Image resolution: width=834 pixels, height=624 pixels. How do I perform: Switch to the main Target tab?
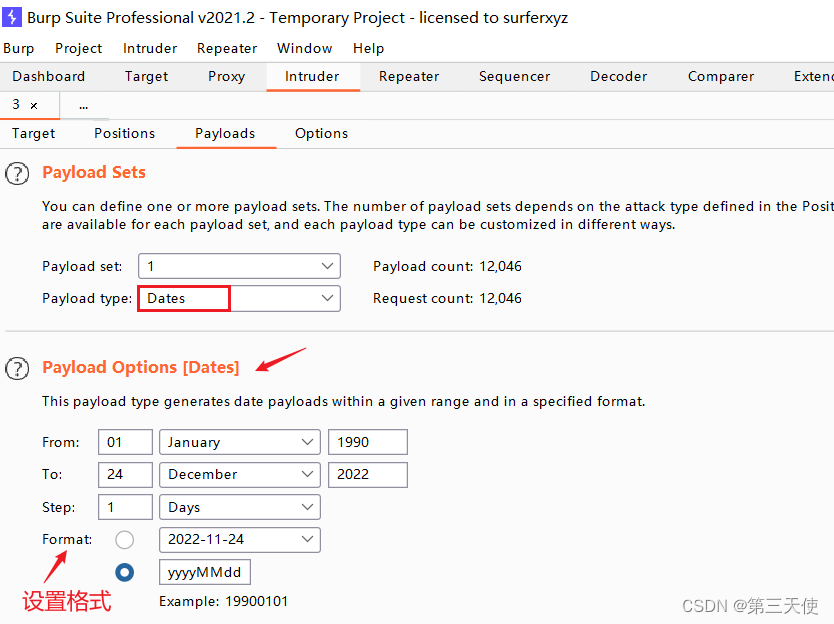(x=146, y=77)
